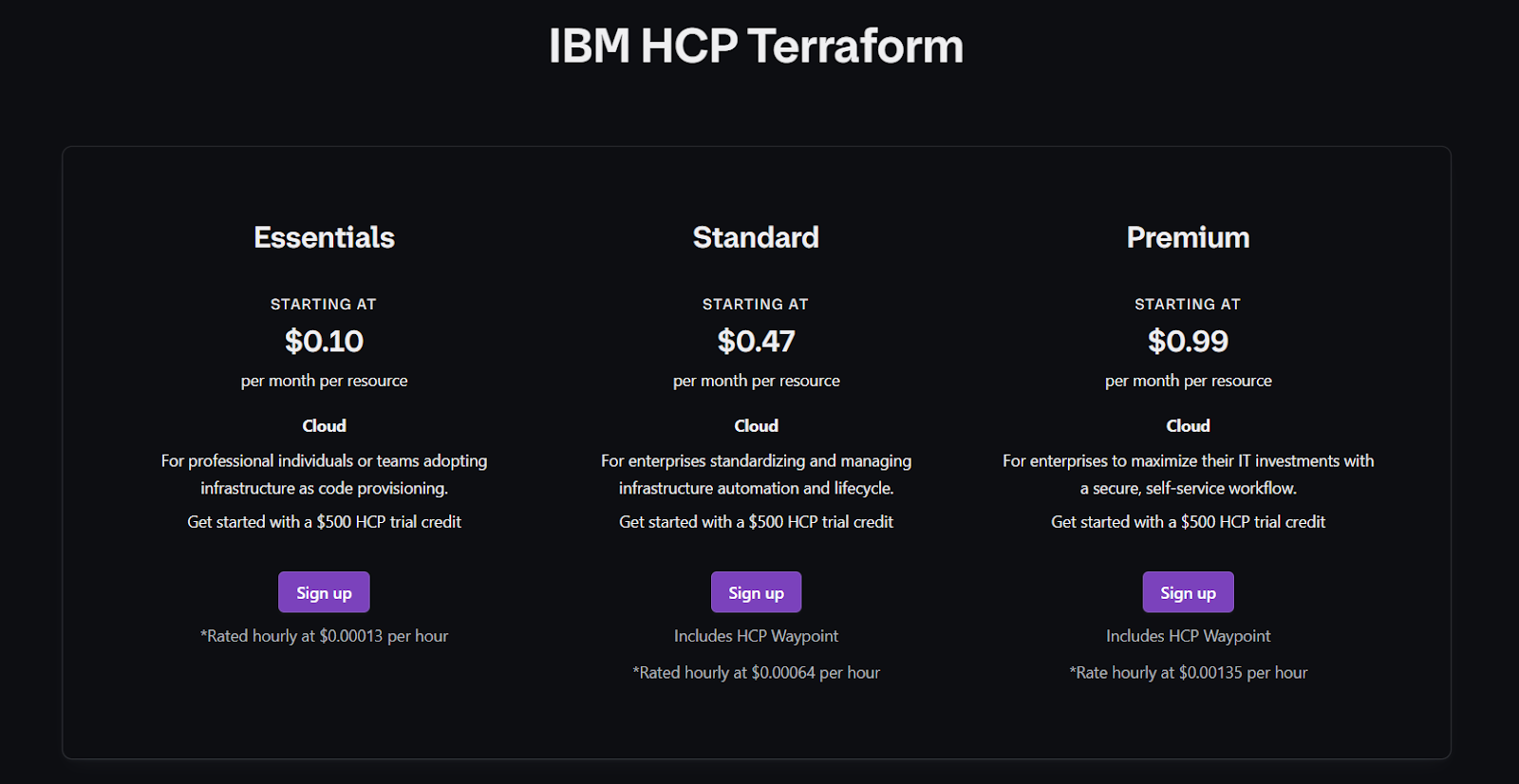Click "For professional individuals or teams adopting" text

pyautogui.click(x=324, y=460)
